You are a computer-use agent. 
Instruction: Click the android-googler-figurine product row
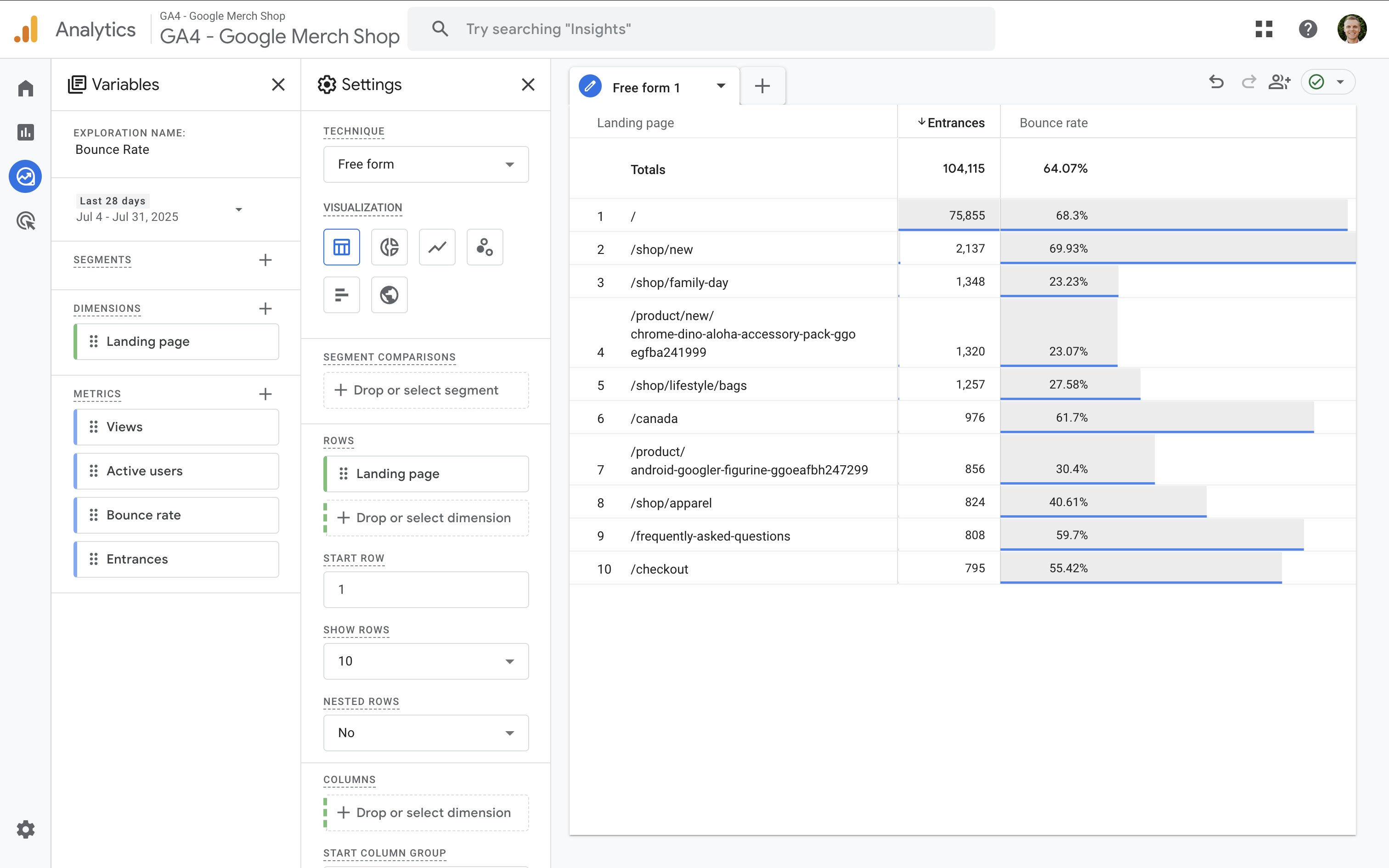click(x=963, y=460)
